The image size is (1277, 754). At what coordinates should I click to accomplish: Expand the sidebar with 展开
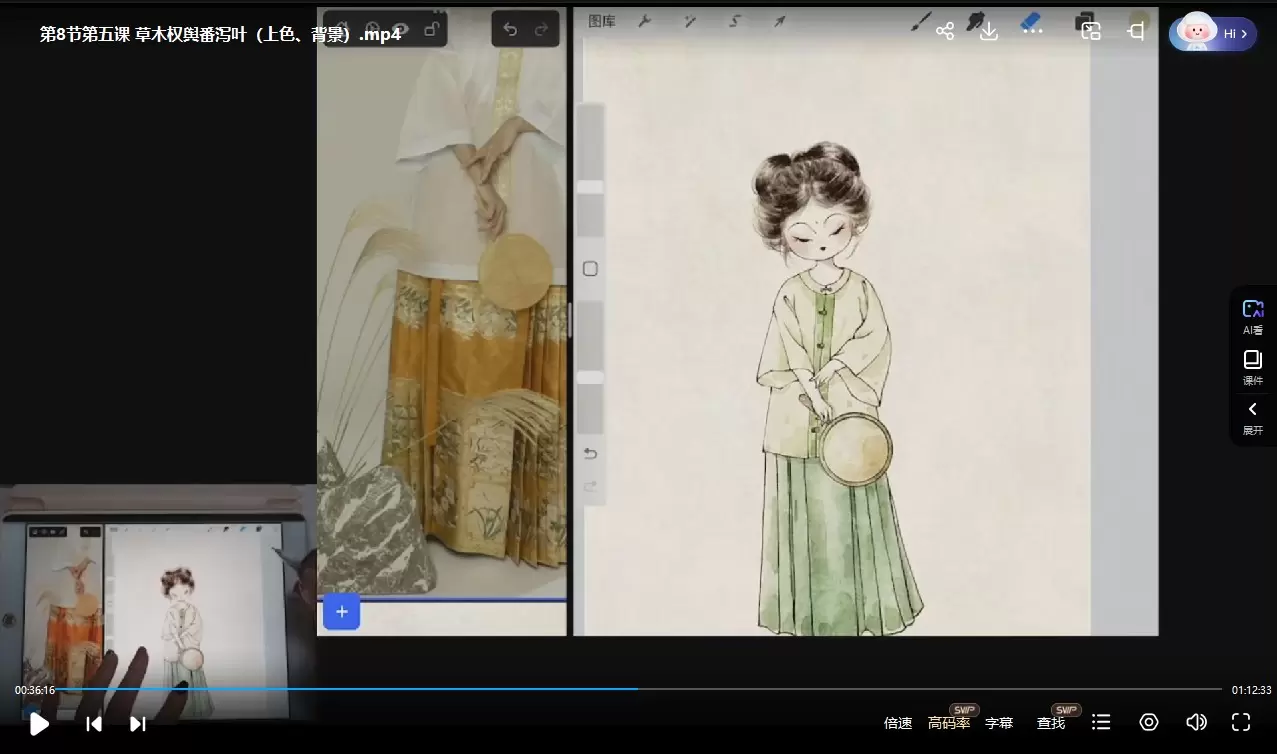(x=1253, y=417)
